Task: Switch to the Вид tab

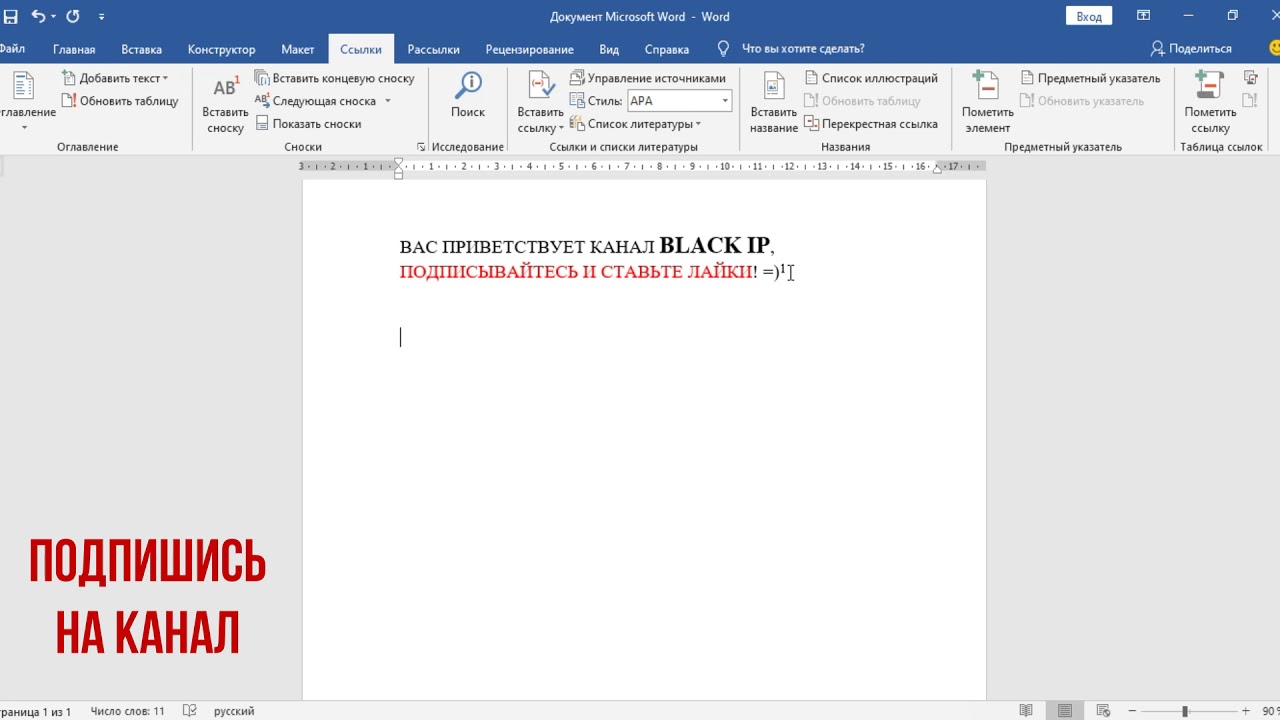Action: click(609, 49)
